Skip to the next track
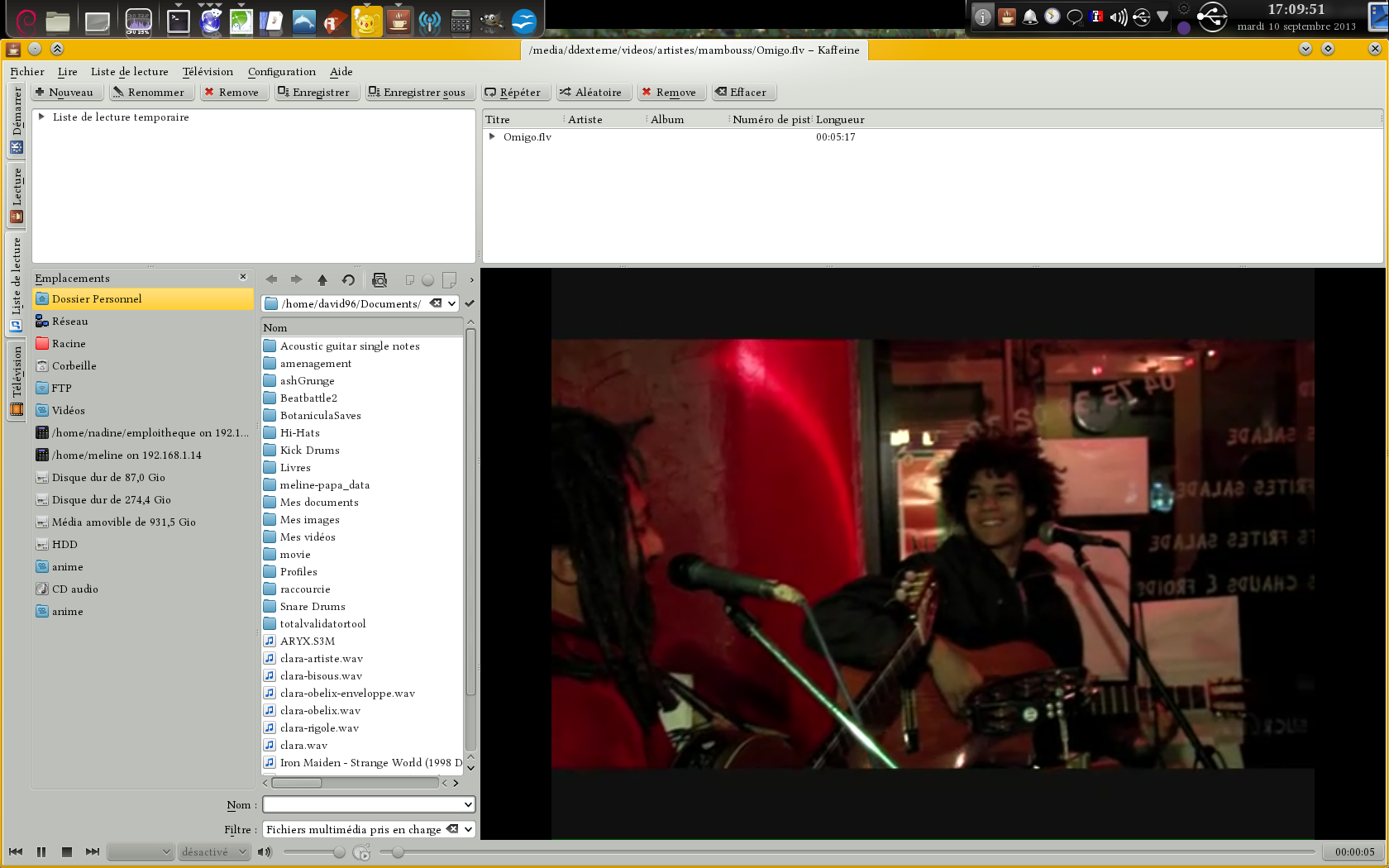Viewport: 1389px width, 868px height. pos(93,851)
